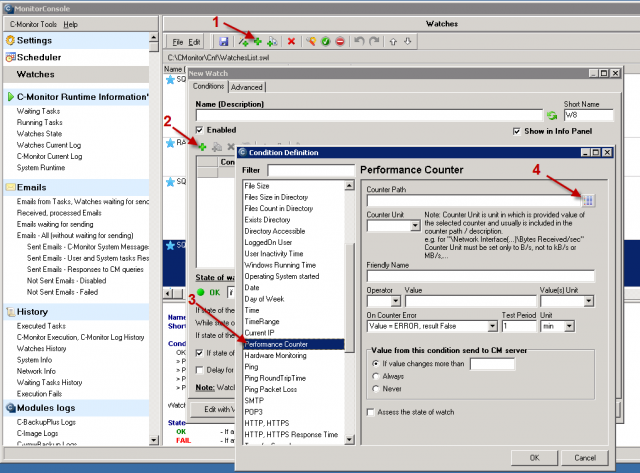Add condition with green plus icon
The height and width of the screenshot is (473, 640).
(x=202, y=147)
